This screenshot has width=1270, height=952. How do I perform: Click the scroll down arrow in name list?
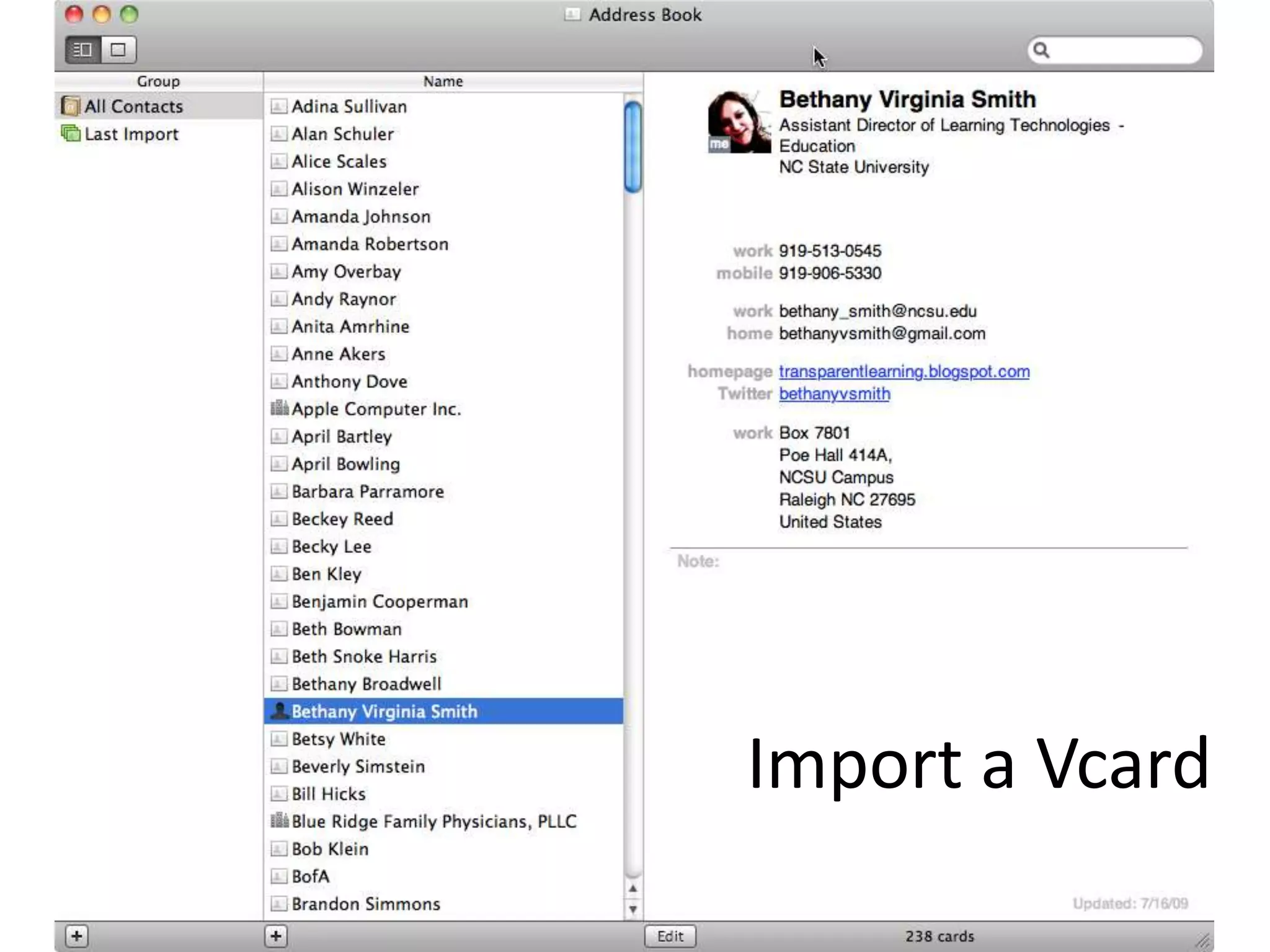tap(633, 909)
